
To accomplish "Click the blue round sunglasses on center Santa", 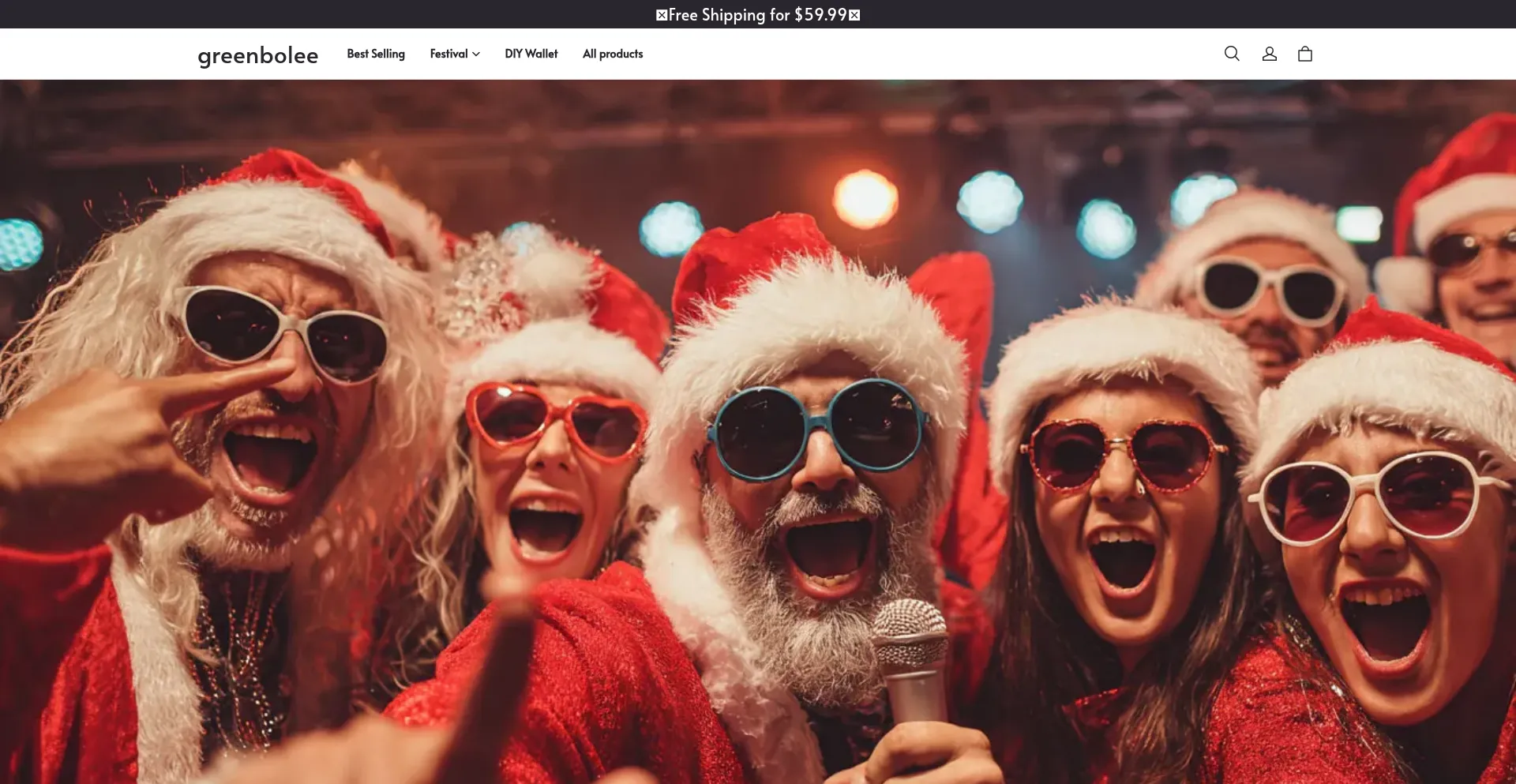I will 817,430.
